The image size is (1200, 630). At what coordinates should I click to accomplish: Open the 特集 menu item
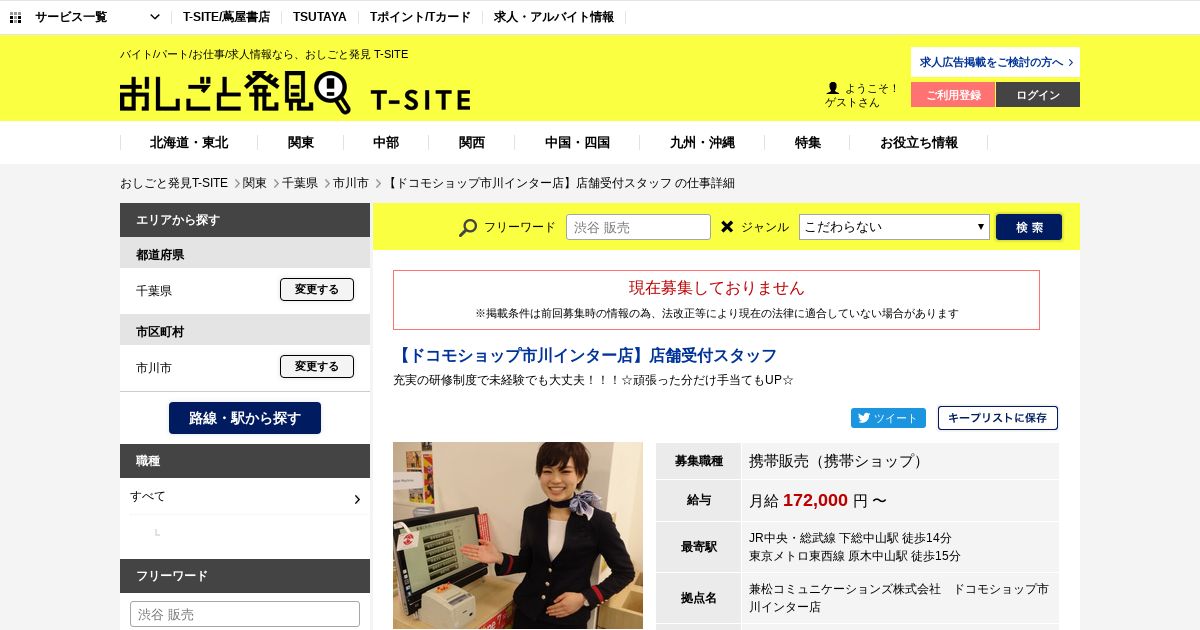coord(808,143)
